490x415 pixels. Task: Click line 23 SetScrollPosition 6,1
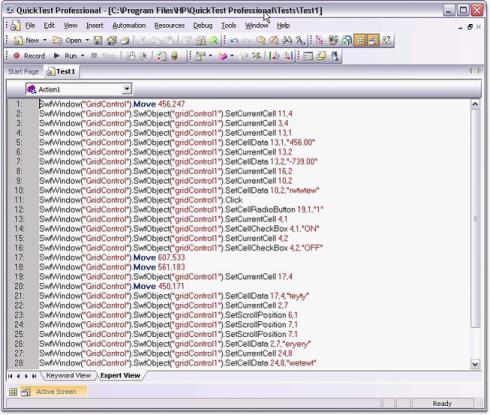[168, 315]
